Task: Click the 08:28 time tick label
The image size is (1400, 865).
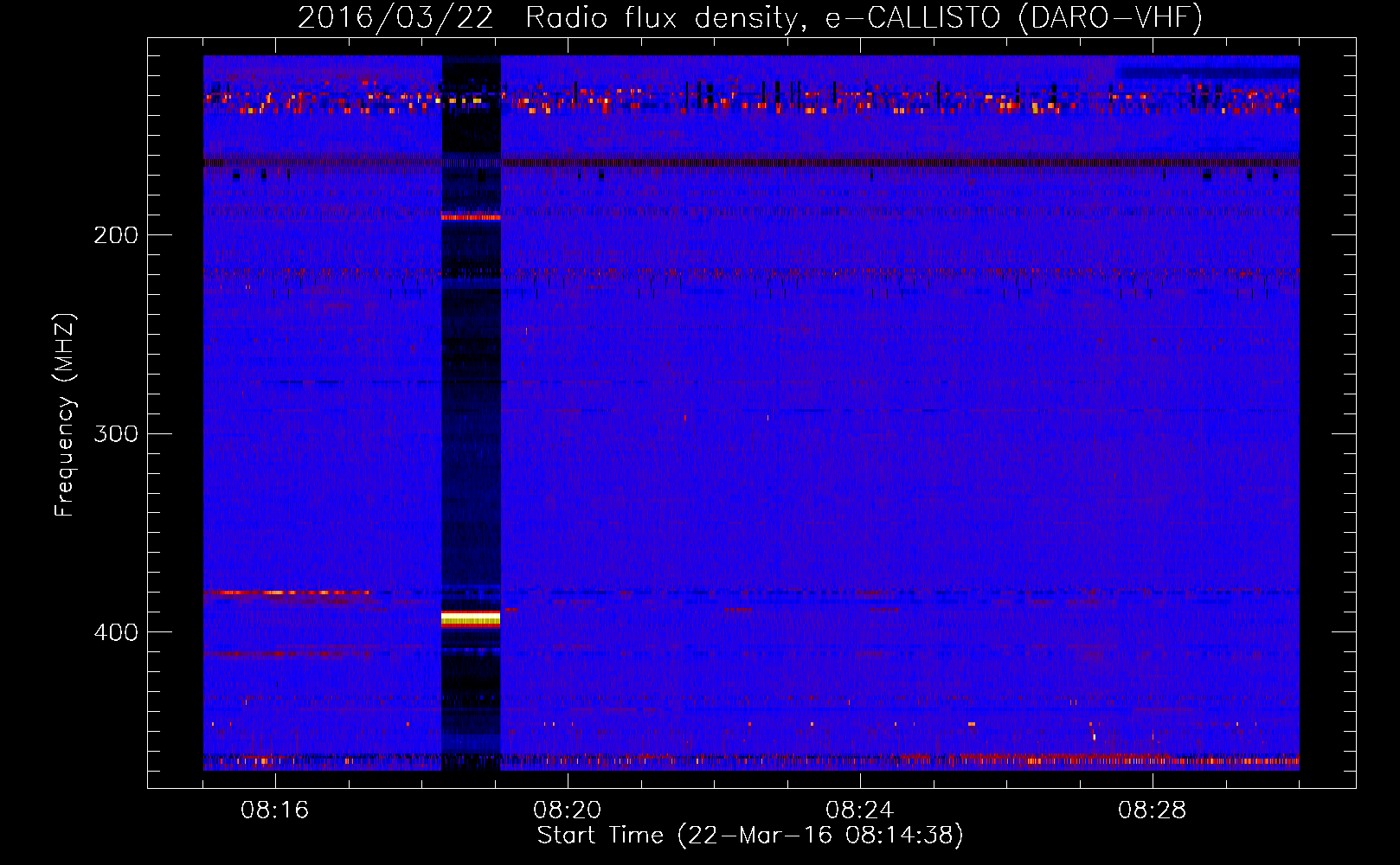Action: point(1153,811)
